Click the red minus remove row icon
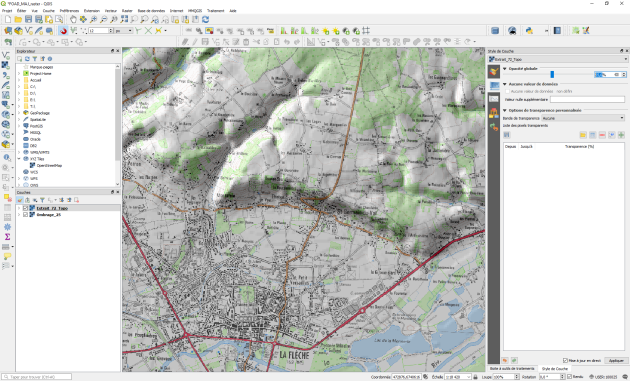 (x=601, y=135)
